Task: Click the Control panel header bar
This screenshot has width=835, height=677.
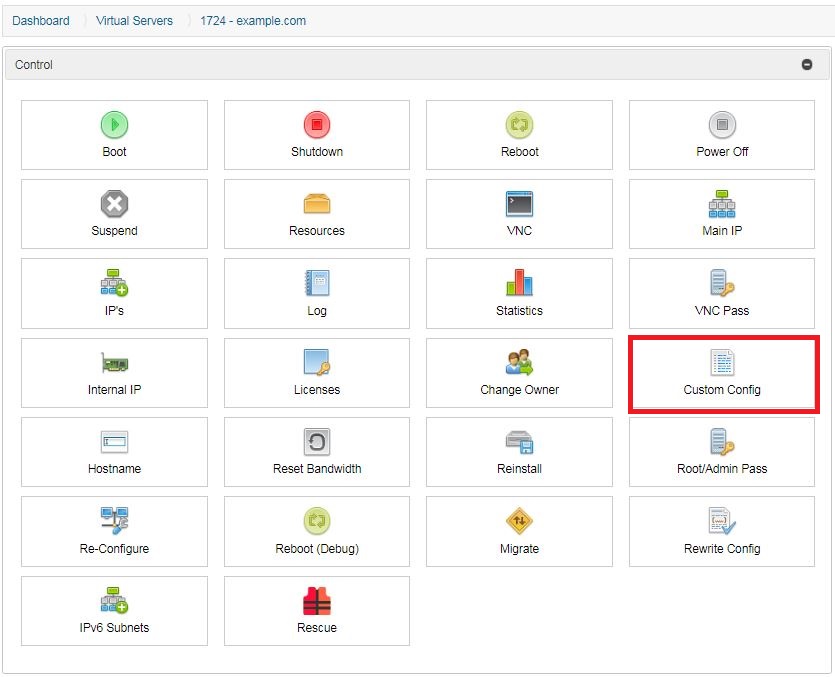Action: 400,65
